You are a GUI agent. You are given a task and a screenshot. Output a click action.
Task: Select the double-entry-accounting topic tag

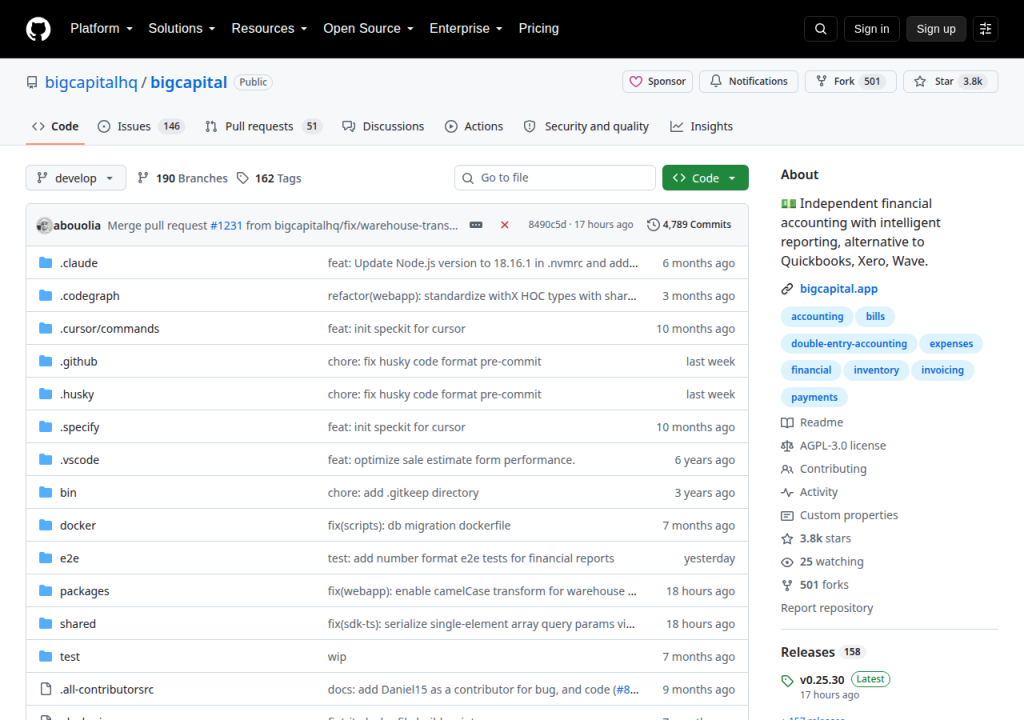pos(849,344)
